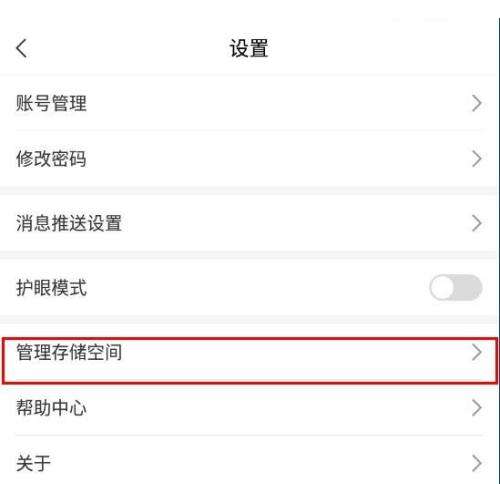Click chevron beside 关于

477,463
